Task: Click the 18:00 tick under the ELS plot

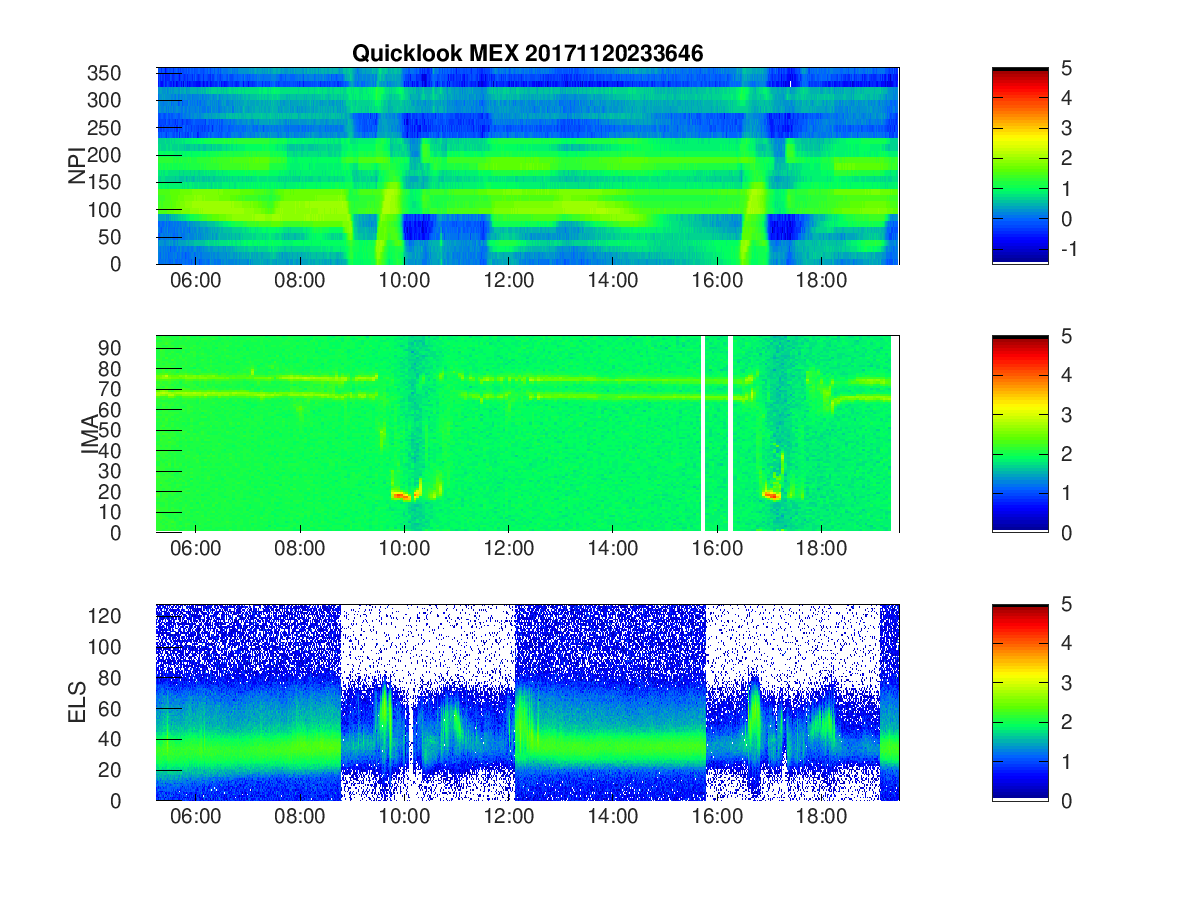Action: click(821, 817)
